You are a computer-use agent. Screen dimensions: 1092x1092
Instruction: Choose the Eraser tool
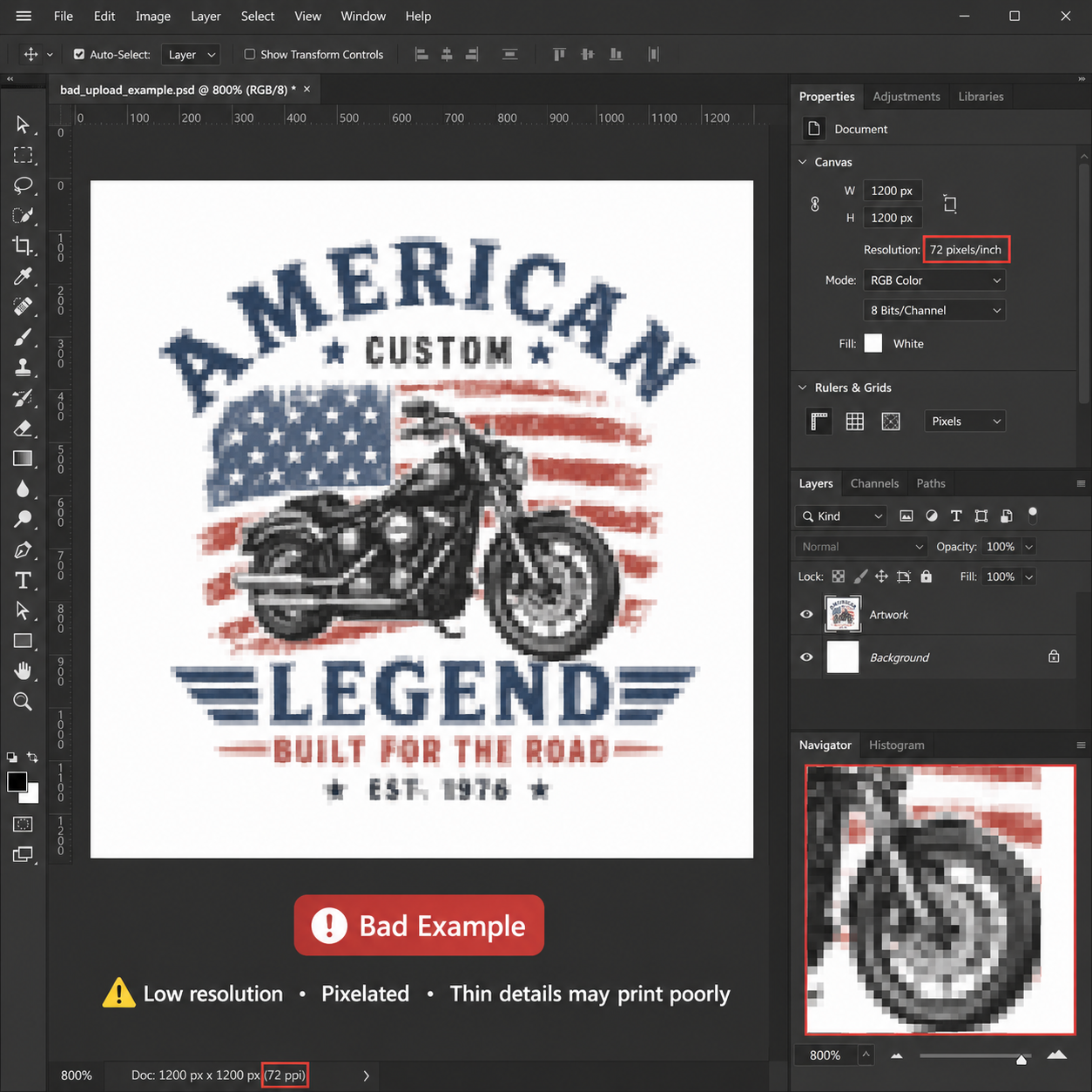[24, 428]
